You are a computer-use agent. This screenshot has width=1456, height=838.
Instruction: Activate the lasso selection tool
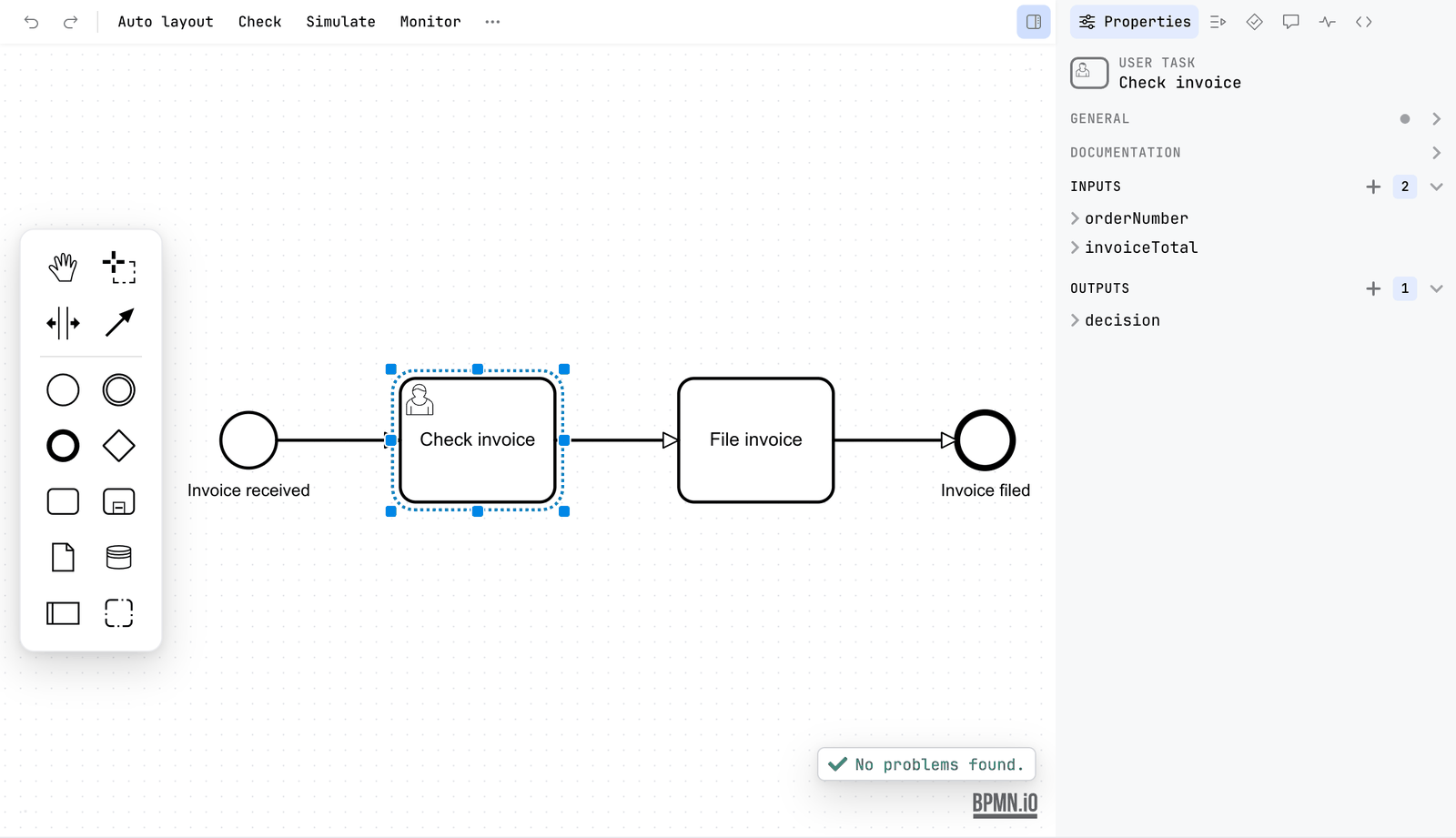119,268
